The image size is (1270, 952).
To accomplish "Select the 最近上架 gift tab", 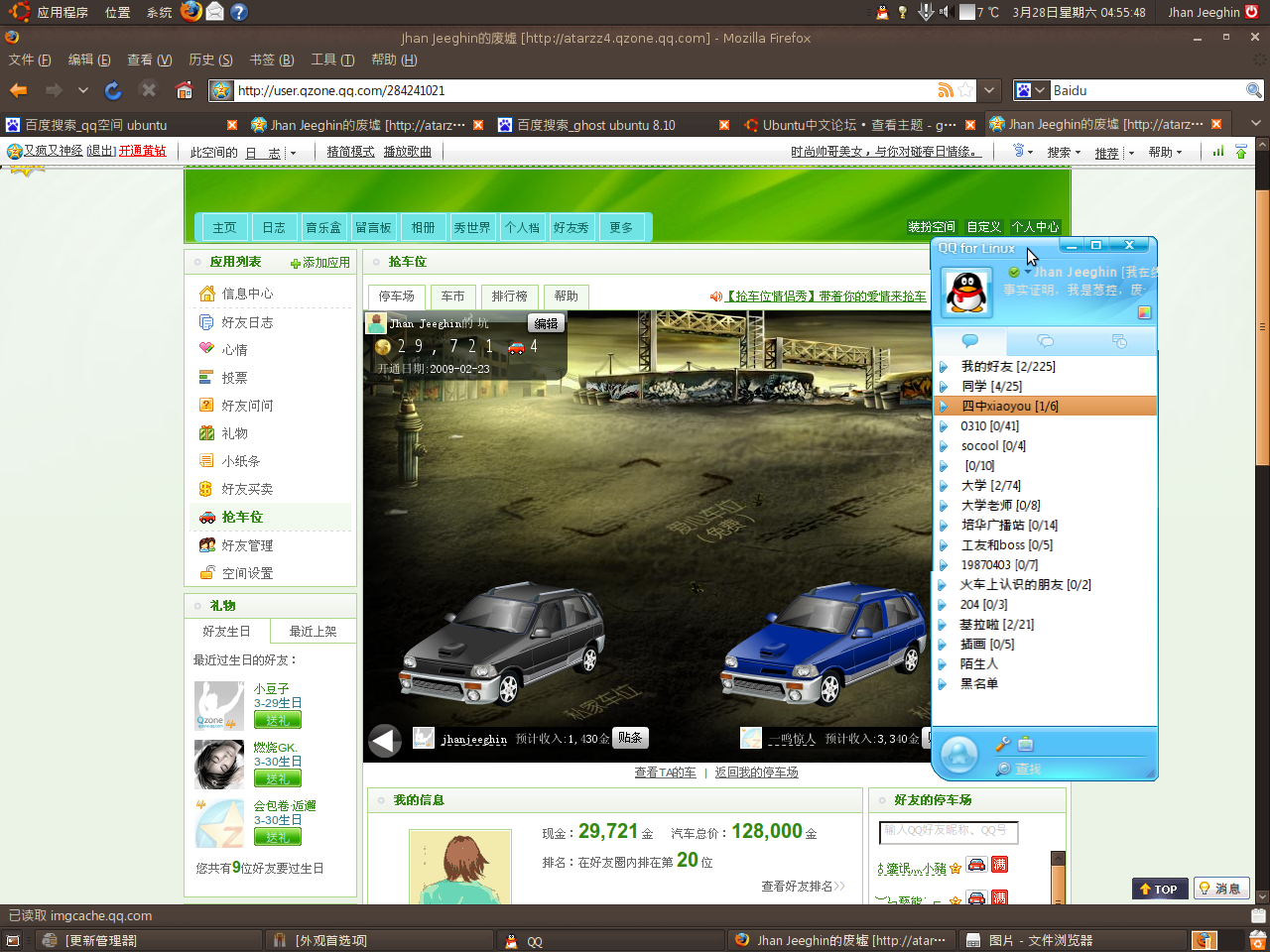I will (313, 632).
